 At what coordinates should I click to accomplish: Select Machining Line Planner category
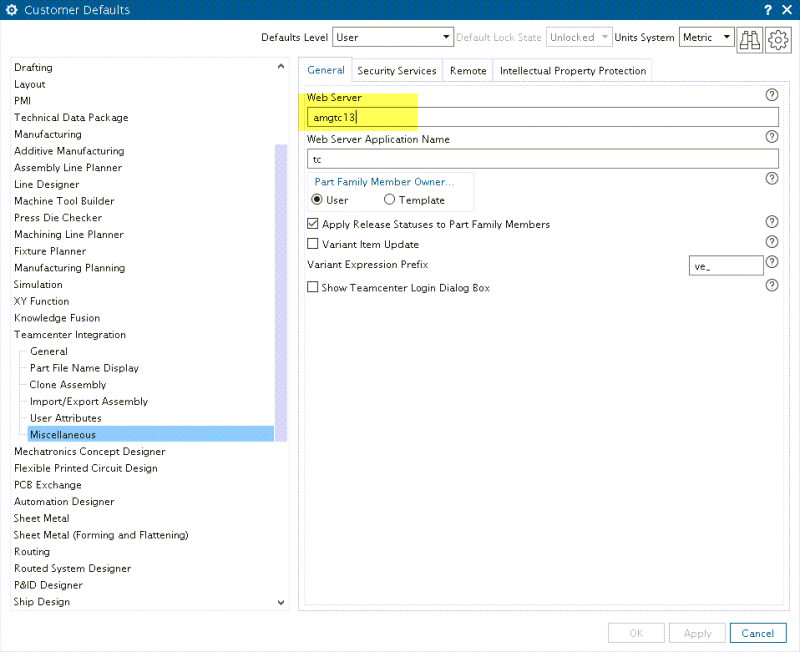click(x=68, y=235)
